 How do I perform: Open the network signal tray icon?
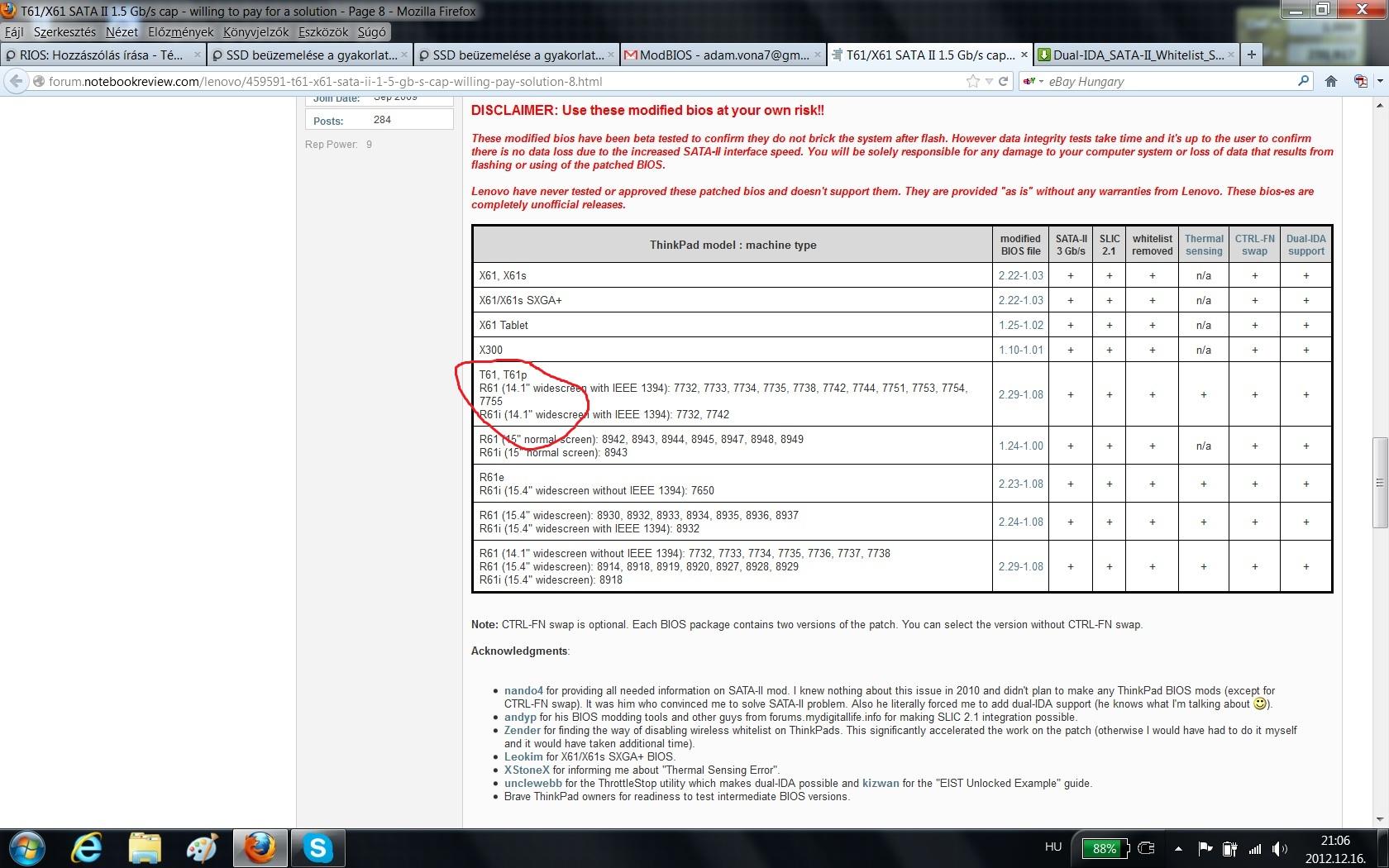click(x=1255, y=848)
